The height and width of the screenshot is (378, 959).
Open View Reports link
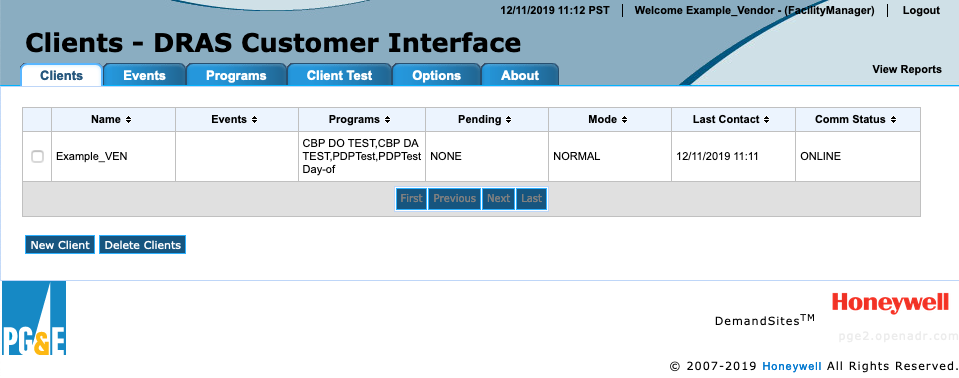[x=906, y=69]
